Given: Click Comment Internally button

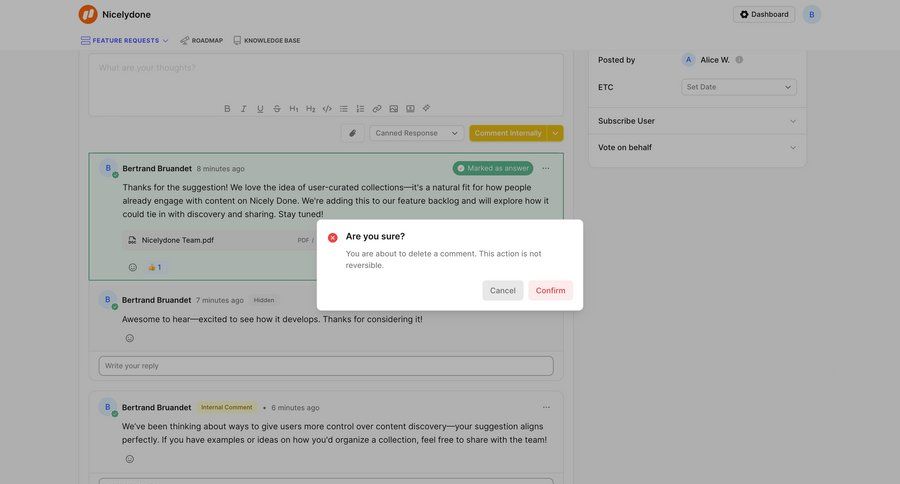Looking at the screenshot, I should point(508,133).
